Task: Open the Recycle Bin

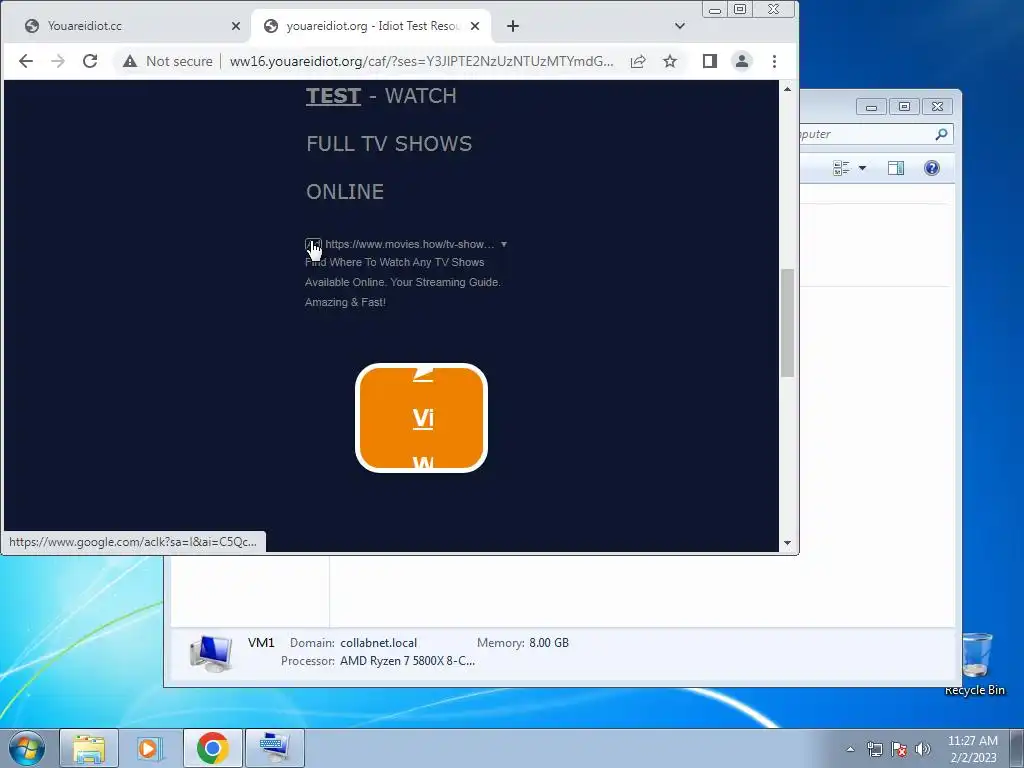Action: (x=975, y=664)
